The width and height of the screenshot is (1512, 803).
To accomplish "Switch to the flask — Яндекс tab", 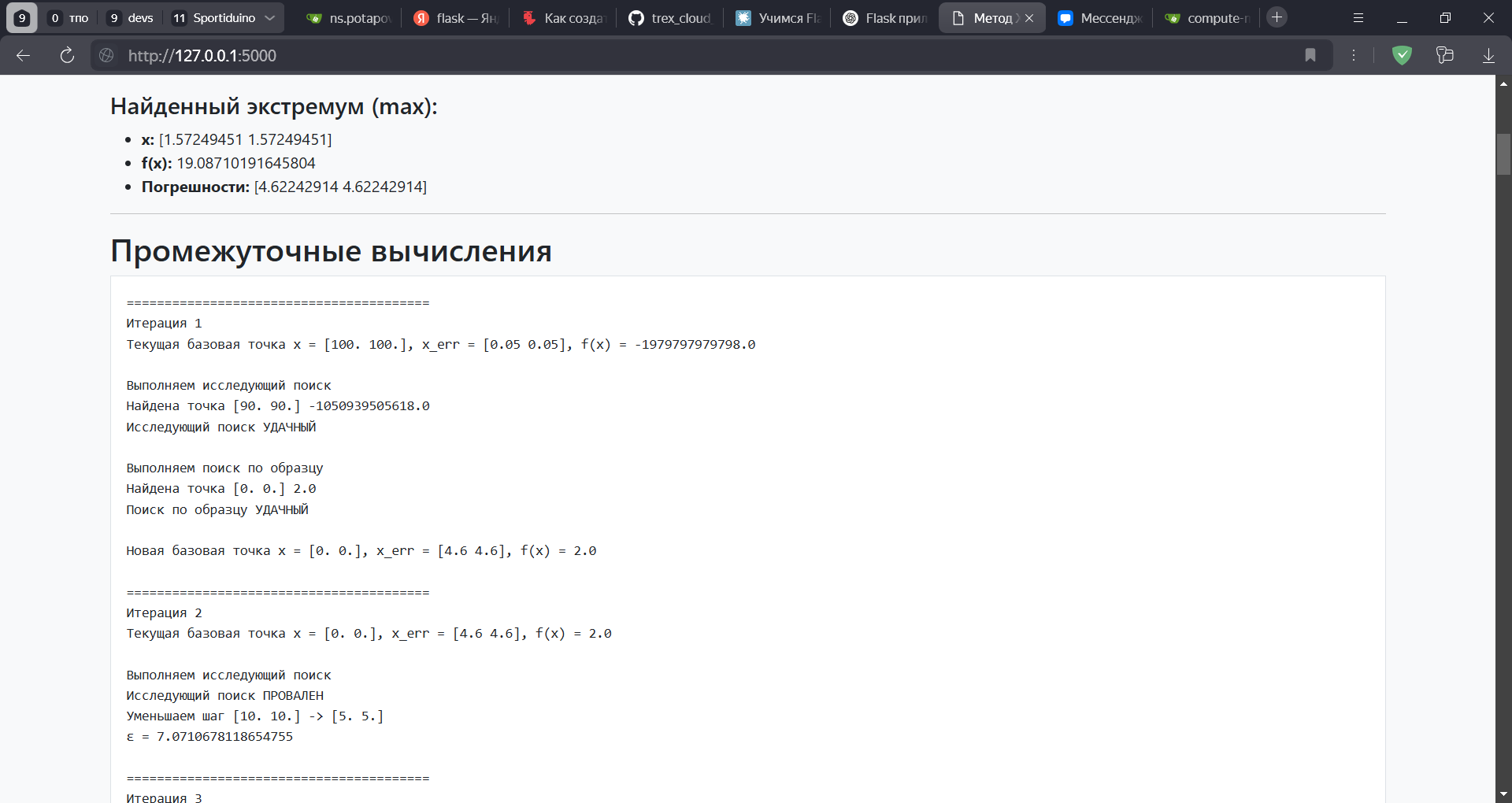I will pyautogui.click(x=455, y=17).
